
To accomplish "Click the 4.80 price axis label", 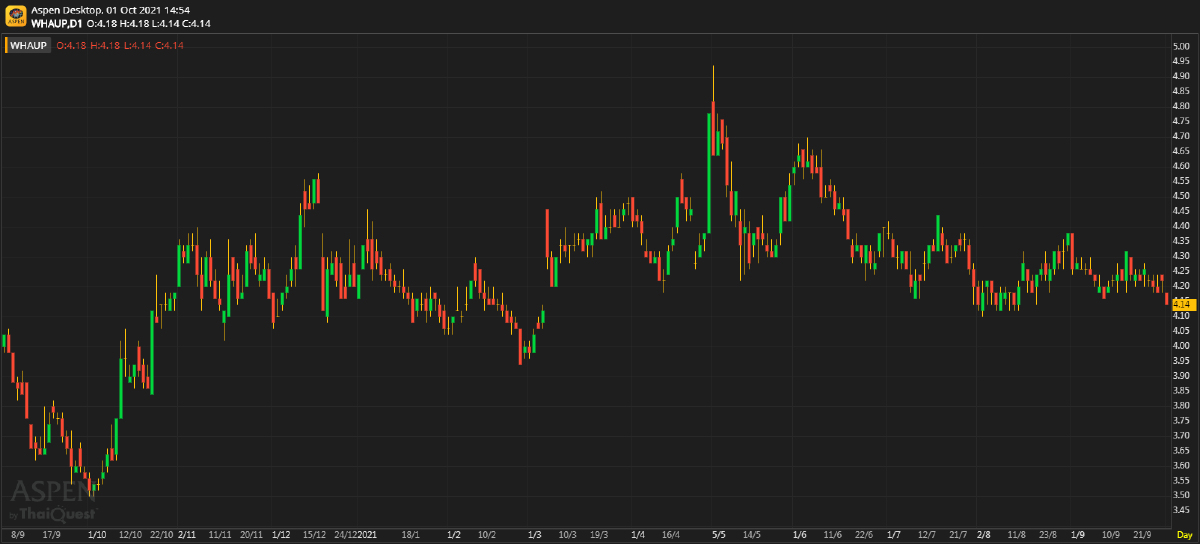I will (1180, 106).
